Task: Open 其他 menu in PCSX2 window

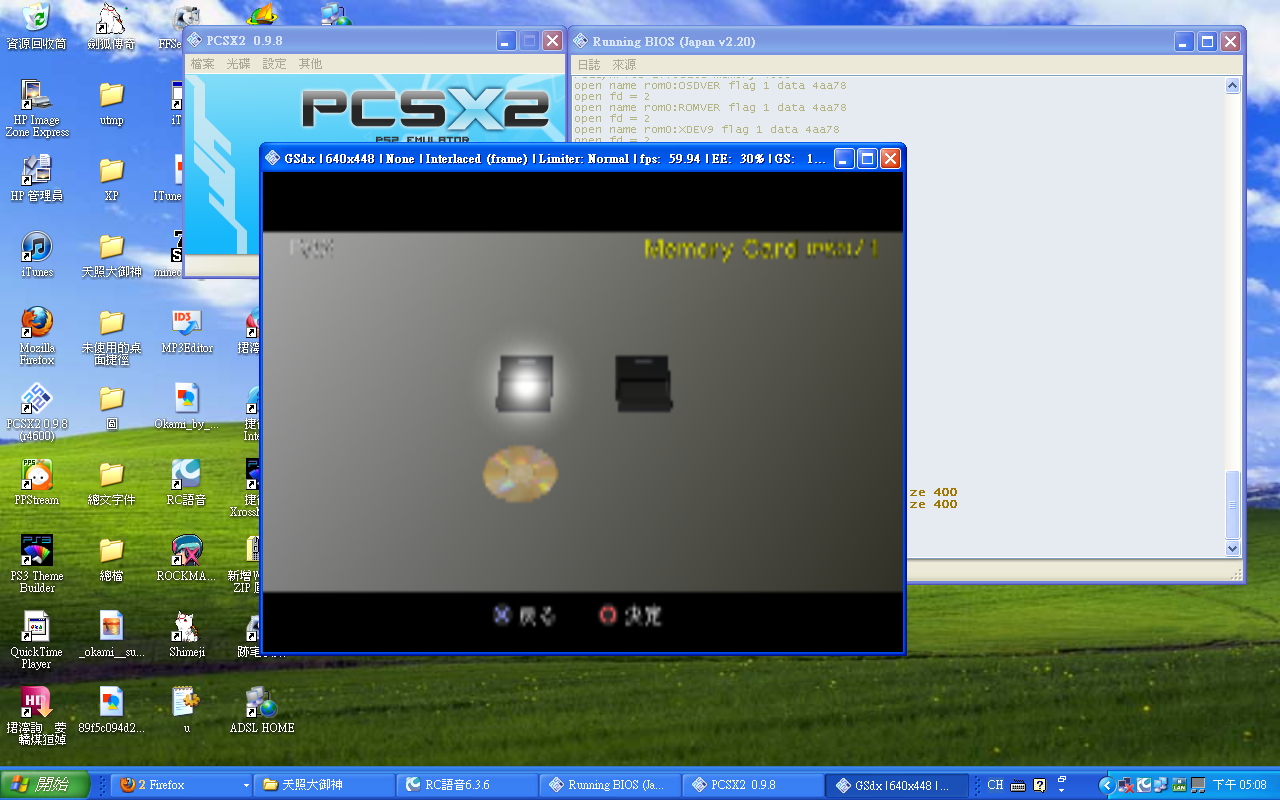Action: (310, 63)
